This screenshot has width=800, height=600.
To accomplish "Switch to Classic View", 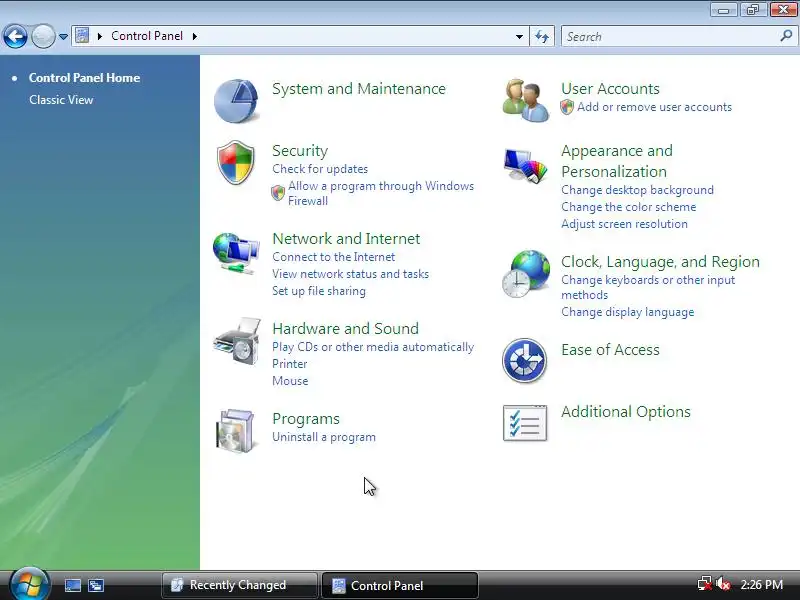I will (x=61, y=100).
